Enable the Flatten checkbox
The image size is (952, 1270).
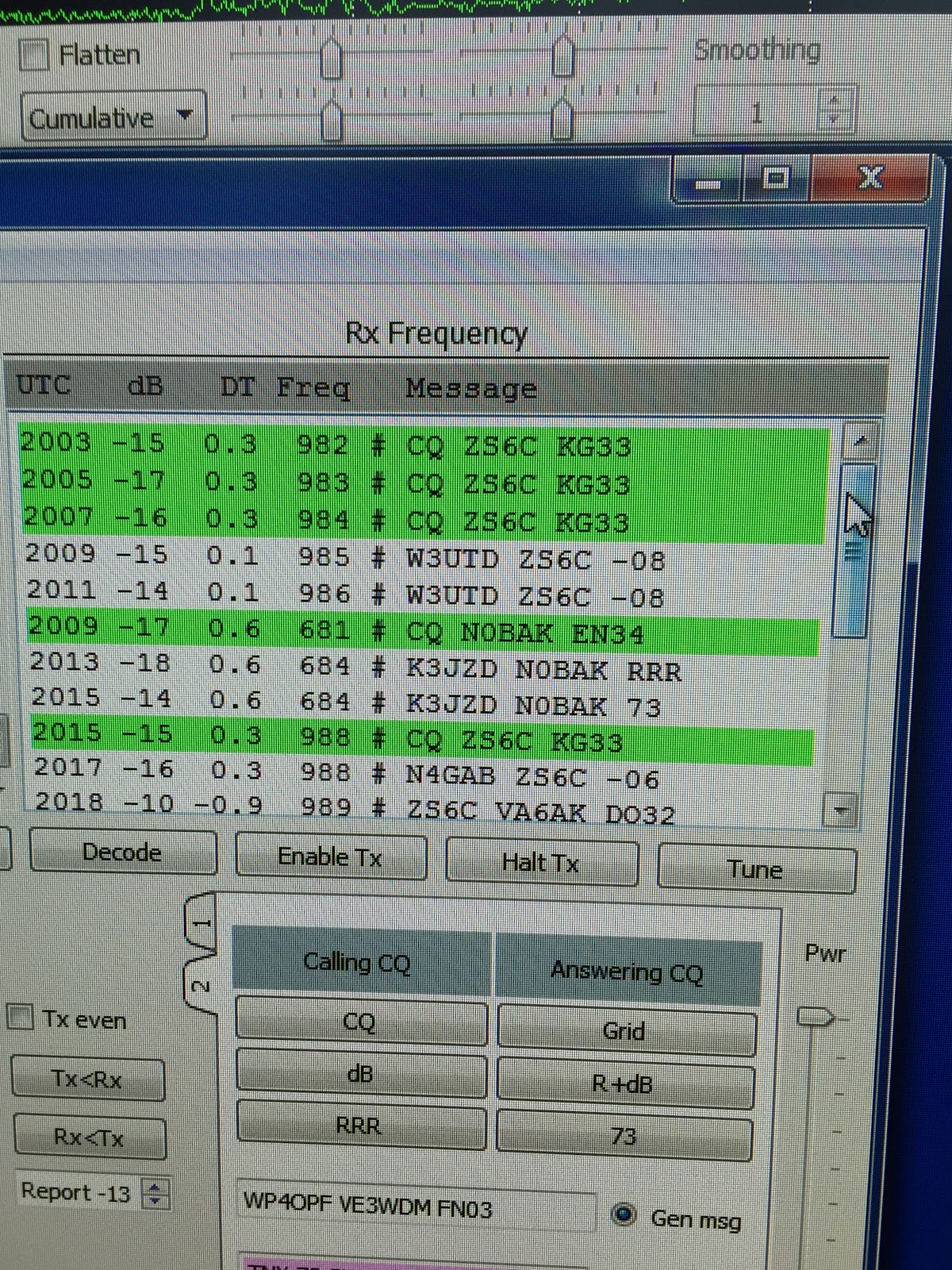pos(34,56)
